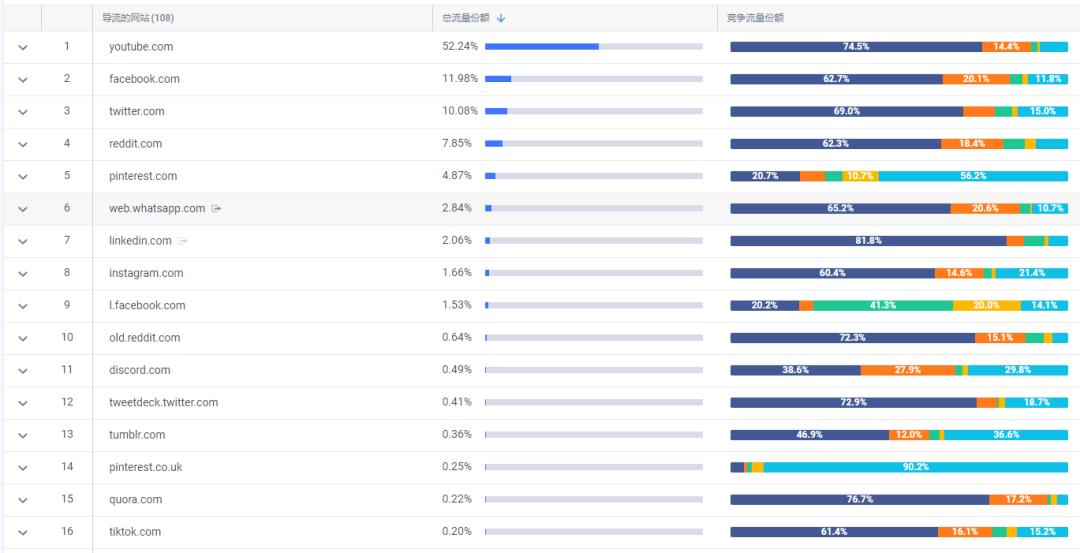
Task: Click 41.3% green segment in l.facebook.com row
Action: (882, 305)
